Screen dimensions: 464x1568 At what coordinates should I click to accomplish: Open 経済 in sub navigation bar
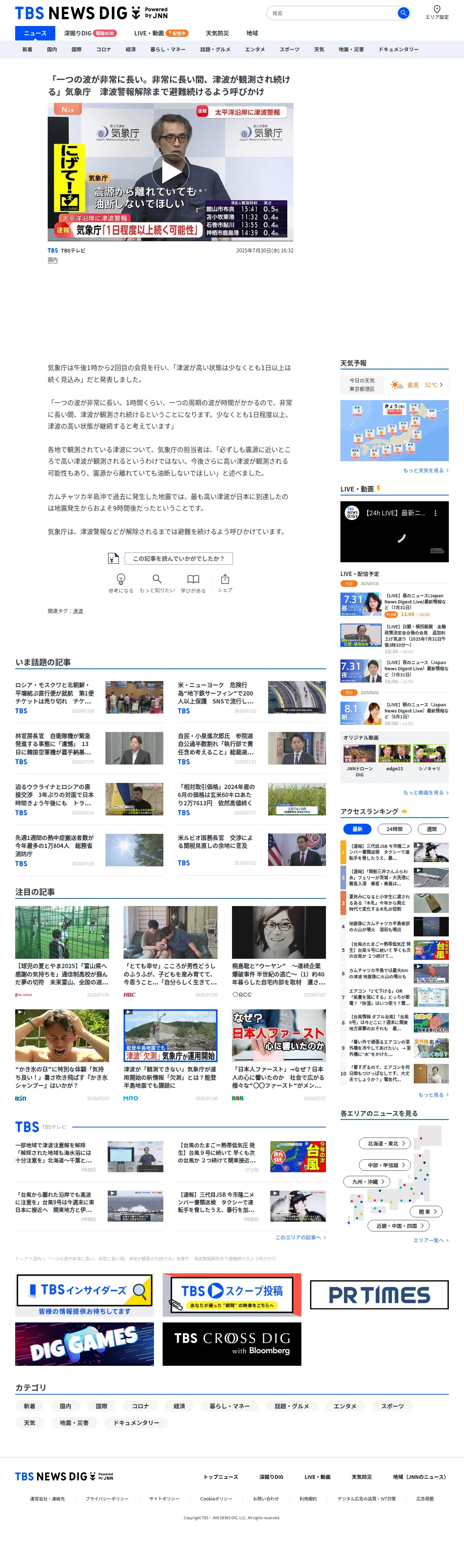click(131, 49)
